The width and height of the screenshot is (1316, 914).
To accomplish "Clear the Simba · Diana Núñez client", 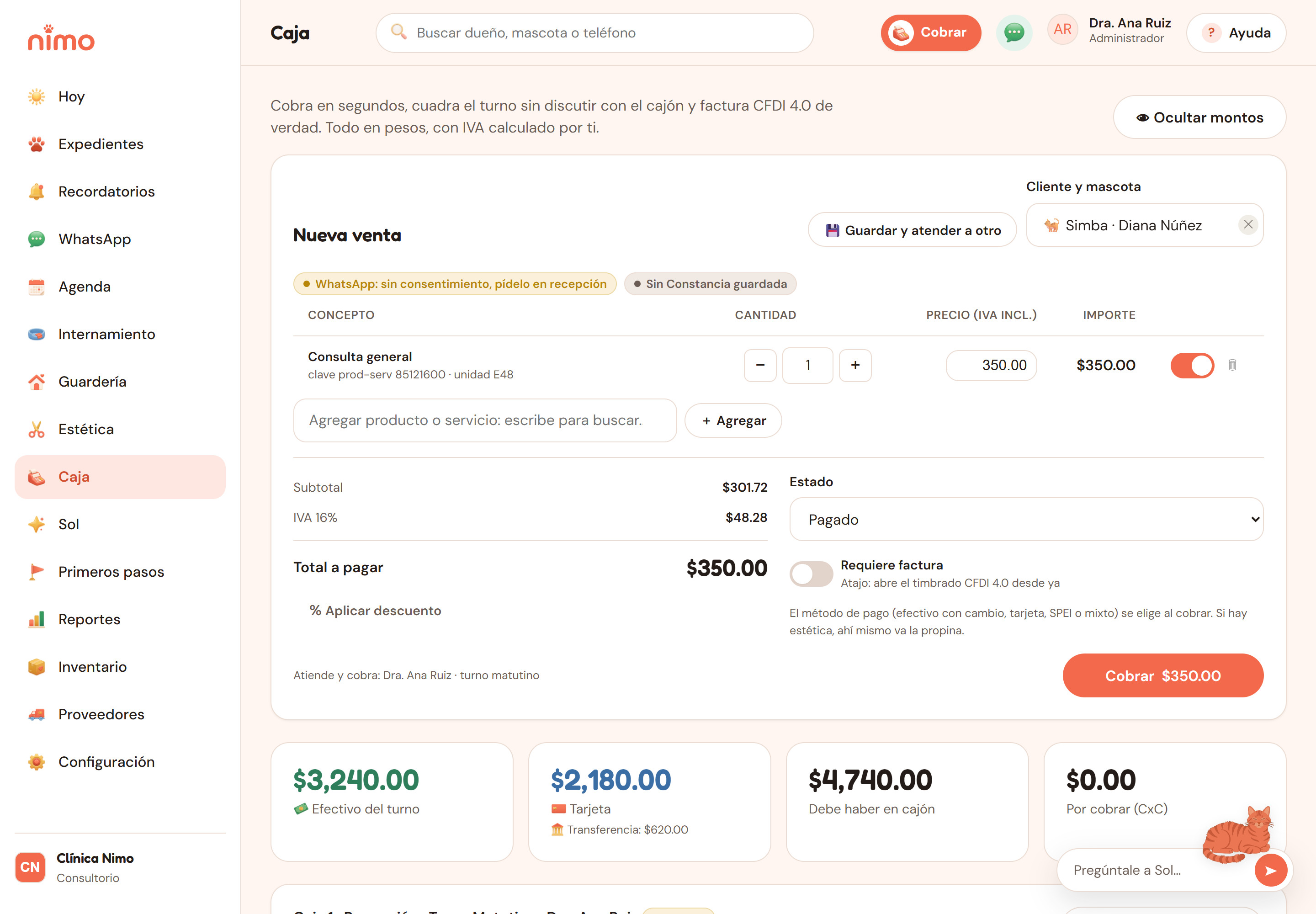I will [1248, 224].
